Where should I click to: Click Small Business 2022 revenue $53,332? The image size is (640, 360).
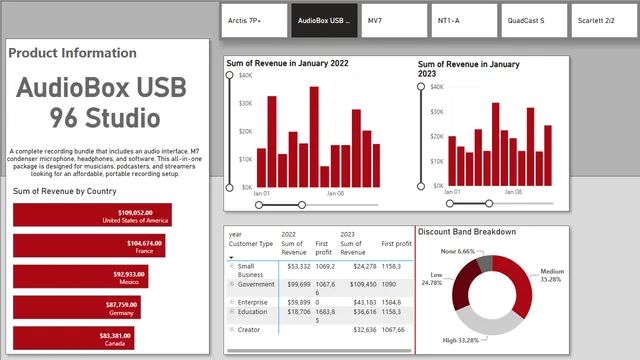pos(299,266)
